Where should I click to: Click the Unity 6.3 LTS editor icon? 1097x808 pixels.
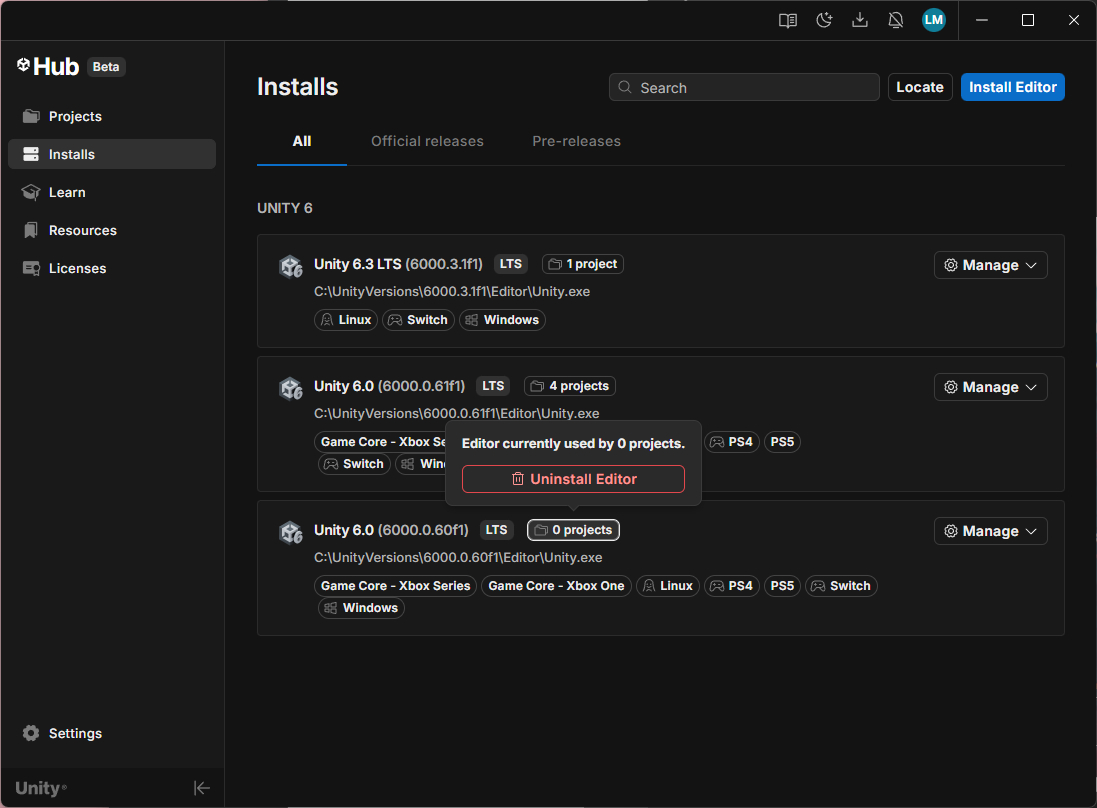(290, 266)
